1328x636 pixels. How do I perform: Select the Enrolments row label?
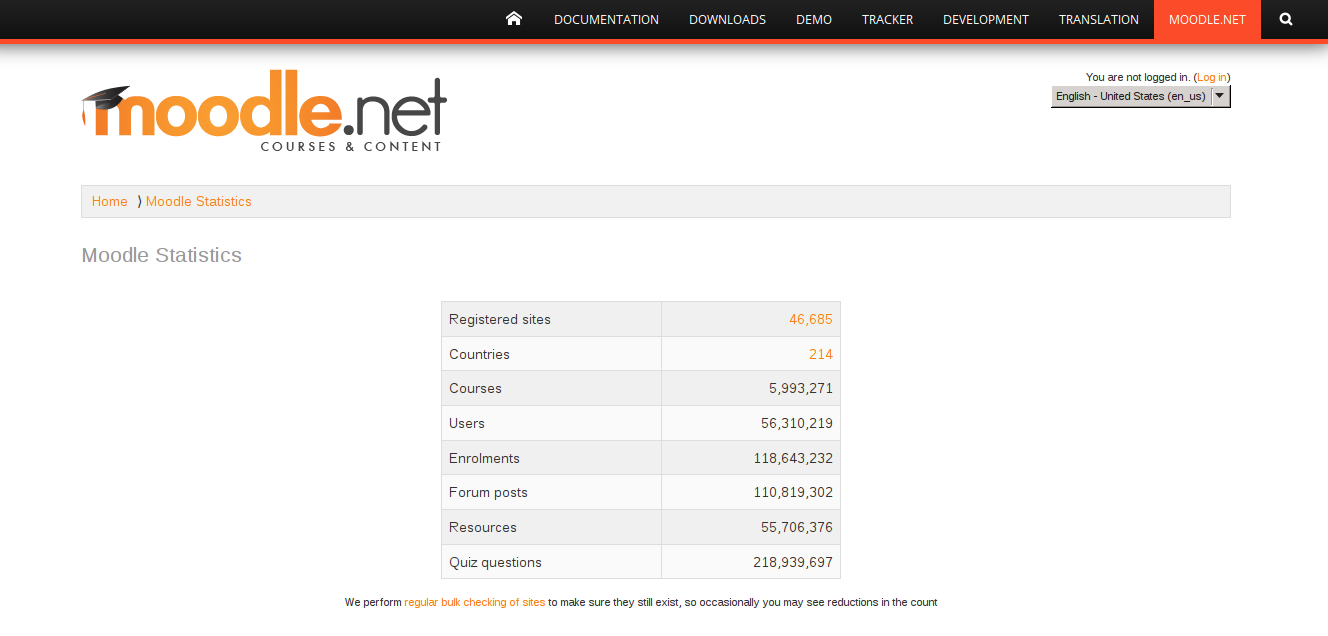click(x=484, y=458)
